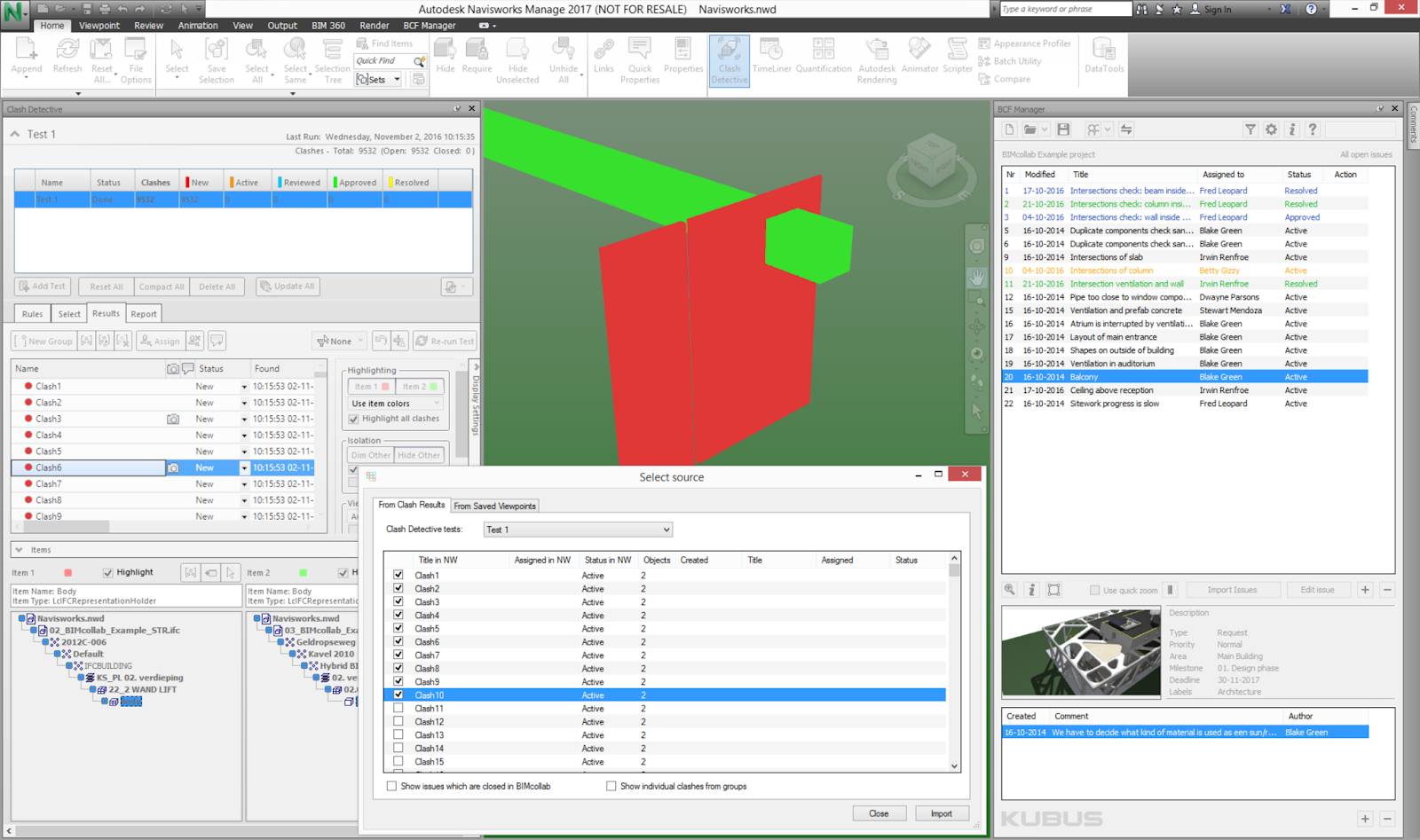
Task: Open BCF Manager settings gear
Action: [x=1271, y=130]
